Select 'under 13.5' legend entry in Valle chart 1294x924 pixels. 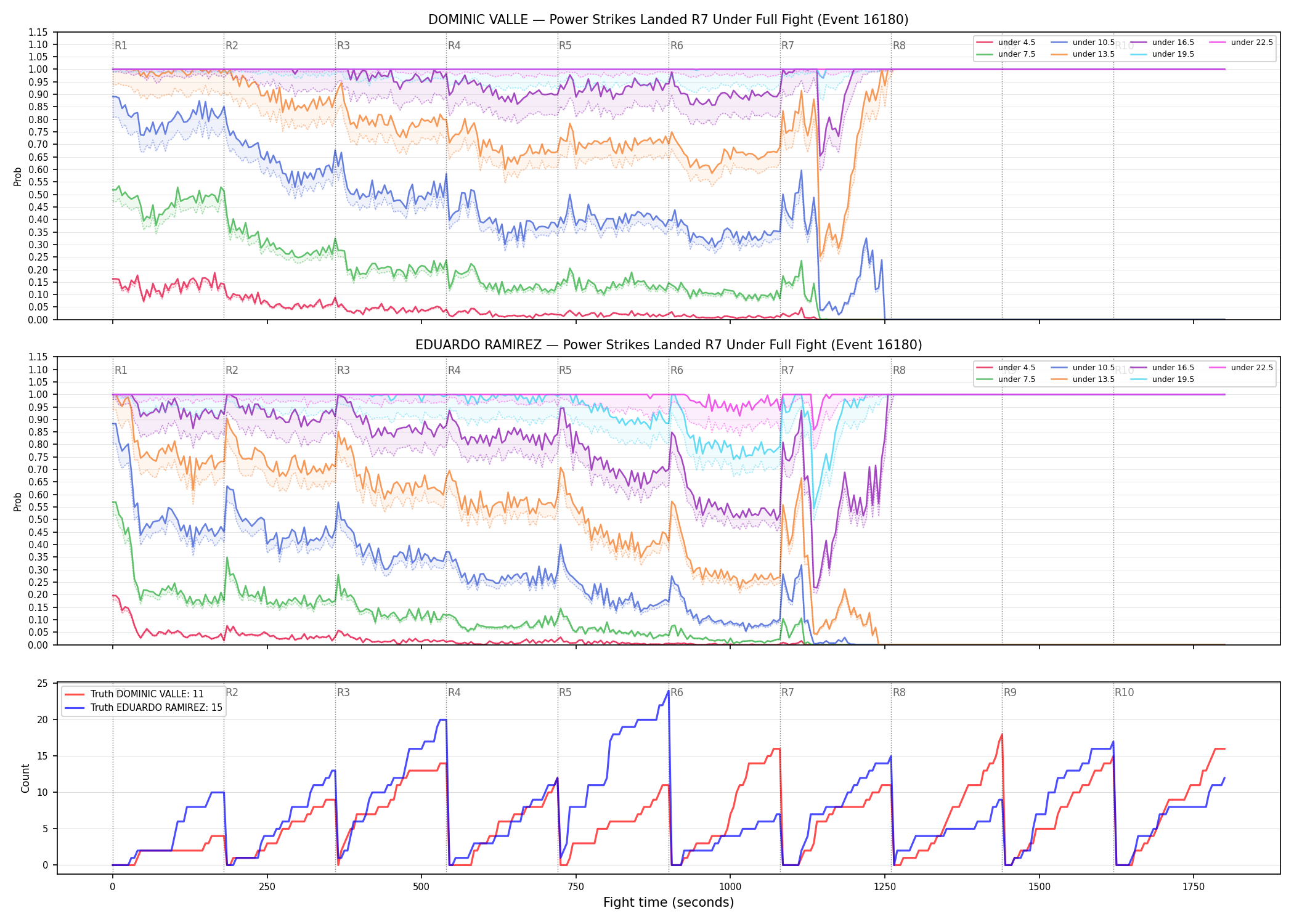[x=1083, y=54]
